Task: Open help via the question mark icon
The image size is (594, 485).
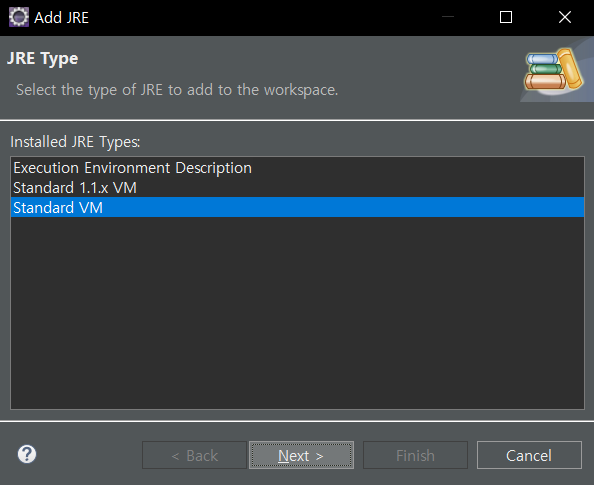Action: click(x=27, y=454)
